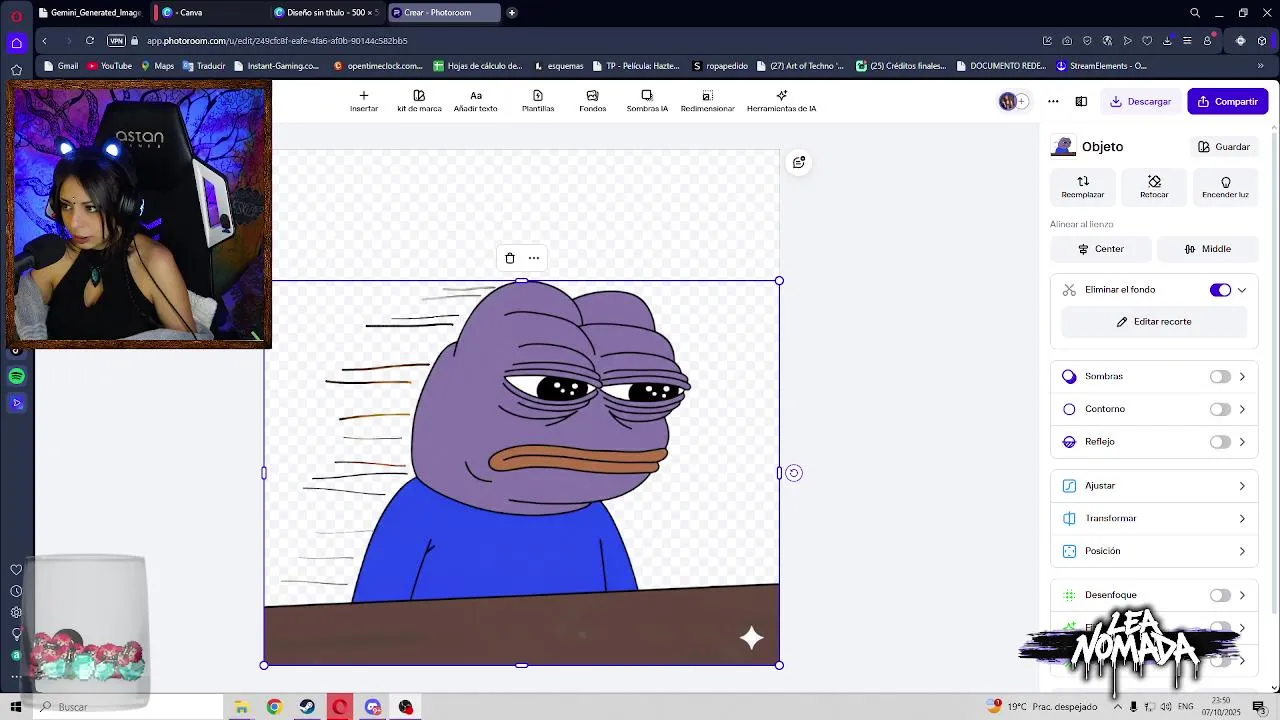The width and height of the screenshot is (1280, 720).
Task: Open top bar more options ellipsis
Action: tap(1053, 101)
